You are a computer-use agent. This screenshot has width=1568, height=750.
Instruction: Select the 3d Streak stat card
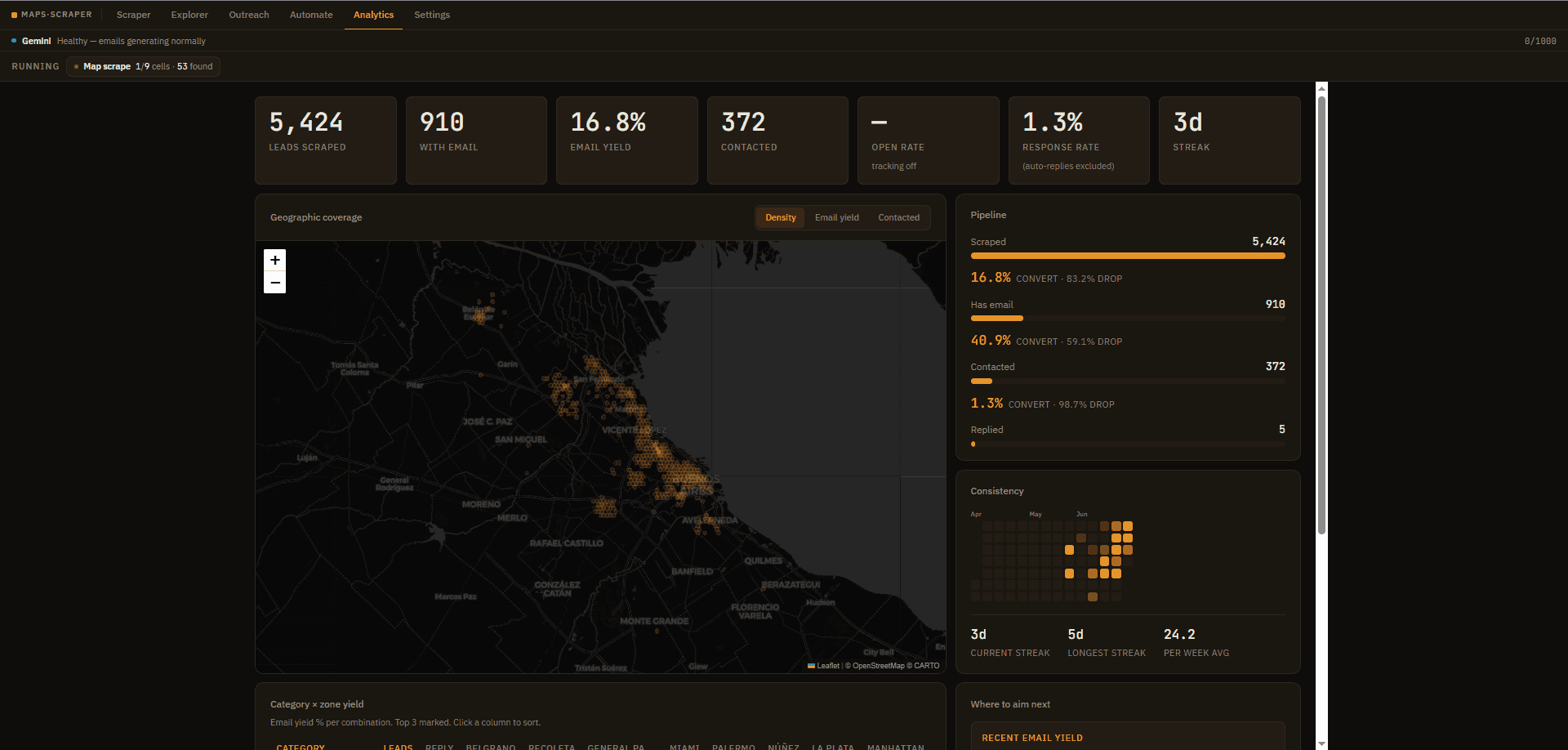pyautogui.click(x=1230, y=141)
